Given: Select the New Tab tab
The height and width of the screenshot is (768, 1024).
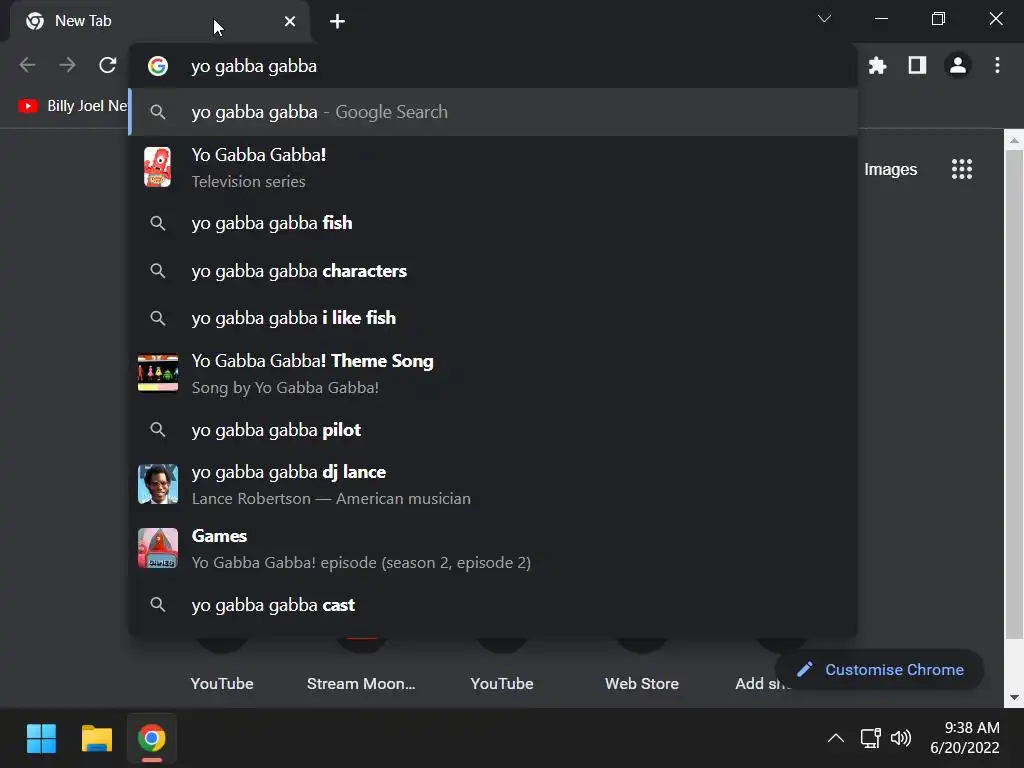Looking at the screenshot, I should [x=157, y=22].
